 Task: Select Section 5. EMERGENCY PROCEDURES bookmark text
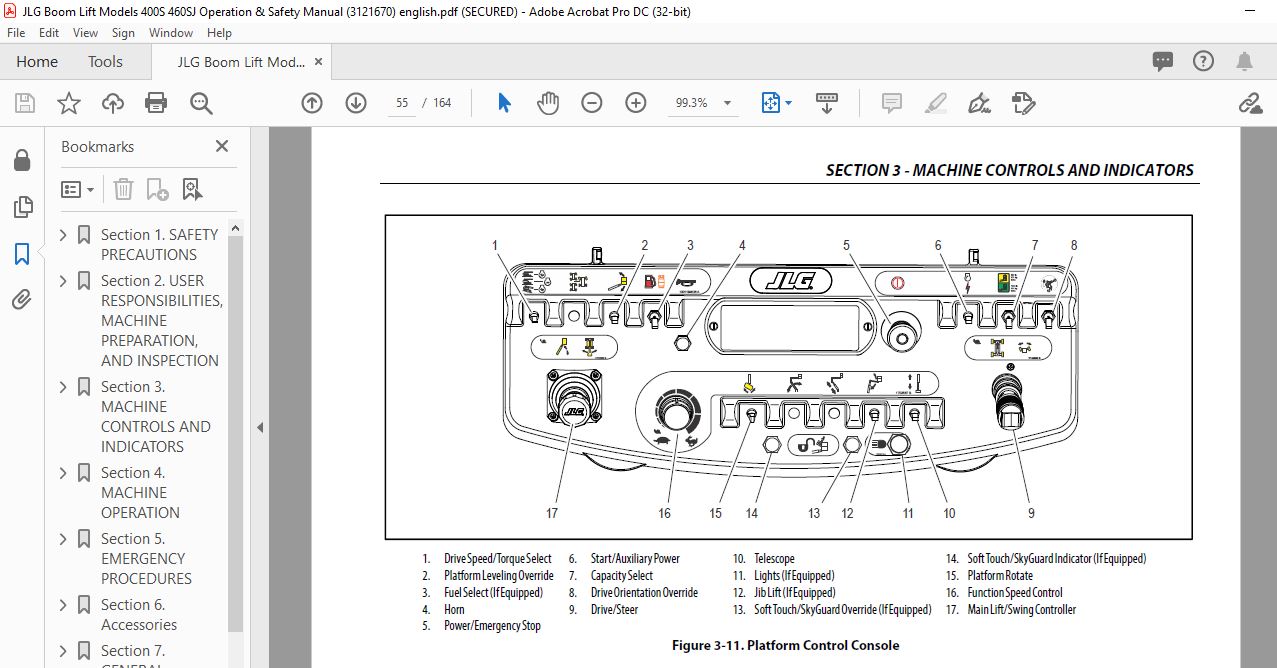point(144,558)
